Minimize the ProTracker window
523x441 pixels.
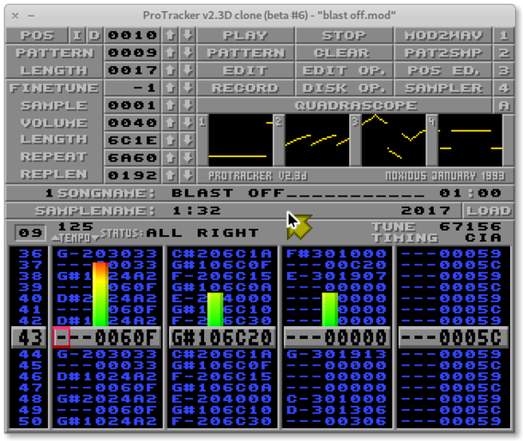(31, 15)
